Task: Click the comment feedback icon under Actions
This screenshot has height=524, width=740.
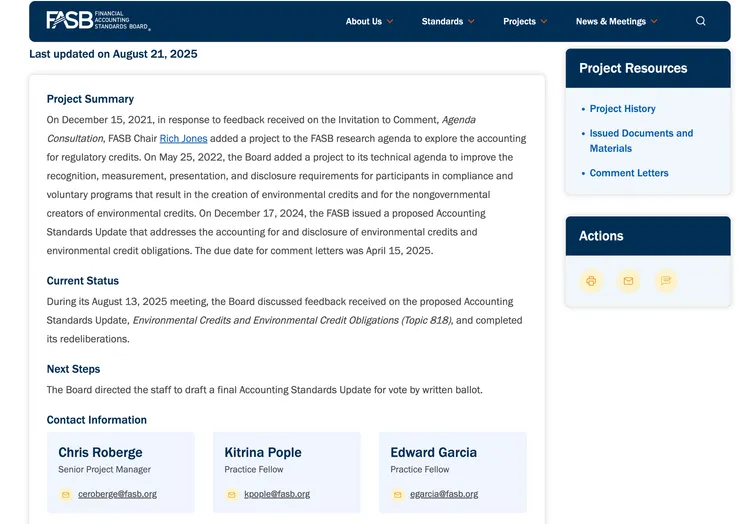Action: [665, 281]
